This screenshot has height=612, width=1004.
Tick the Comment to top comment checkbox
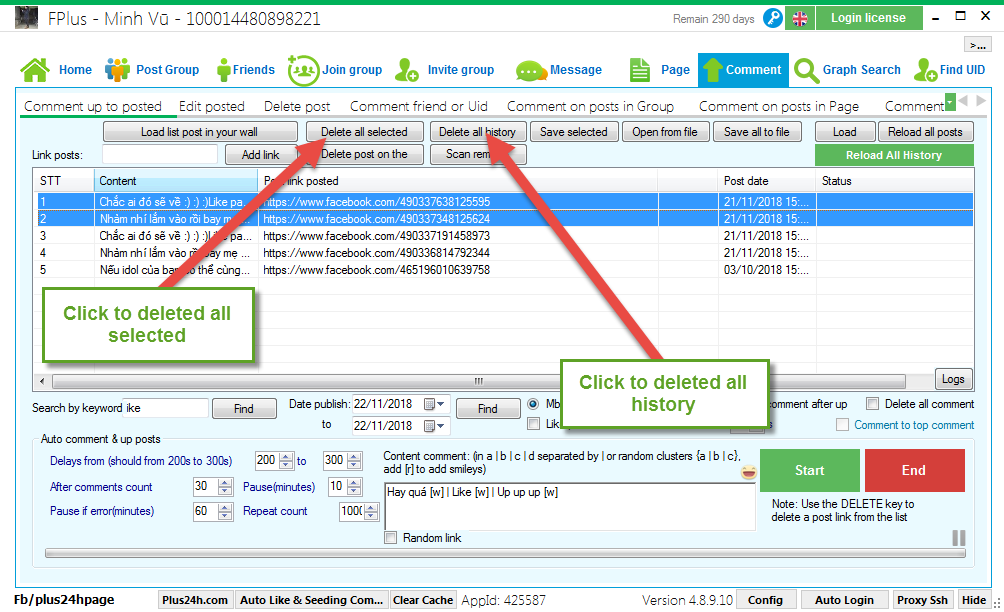coord(843,425)
